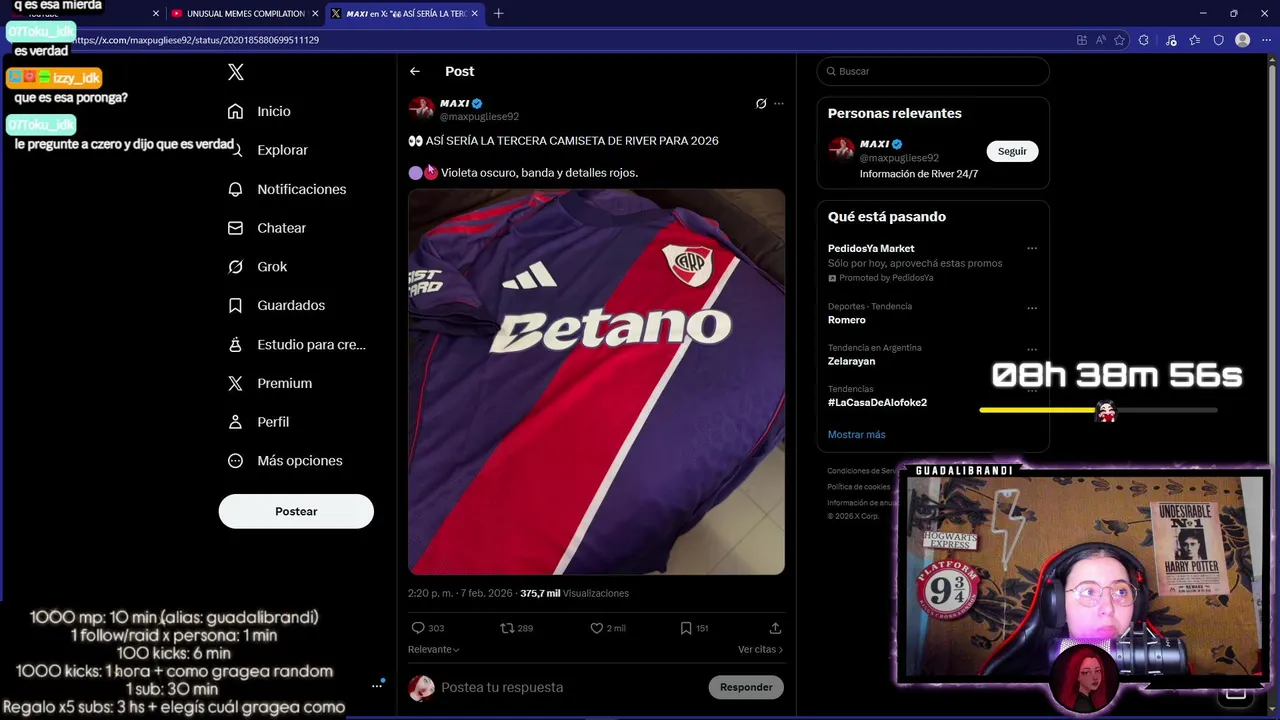Click three dots icon near Regalo x5 subs
The height and width of the screenshot is (720, 1280).
pyautogui.click(x=377, y=685)
